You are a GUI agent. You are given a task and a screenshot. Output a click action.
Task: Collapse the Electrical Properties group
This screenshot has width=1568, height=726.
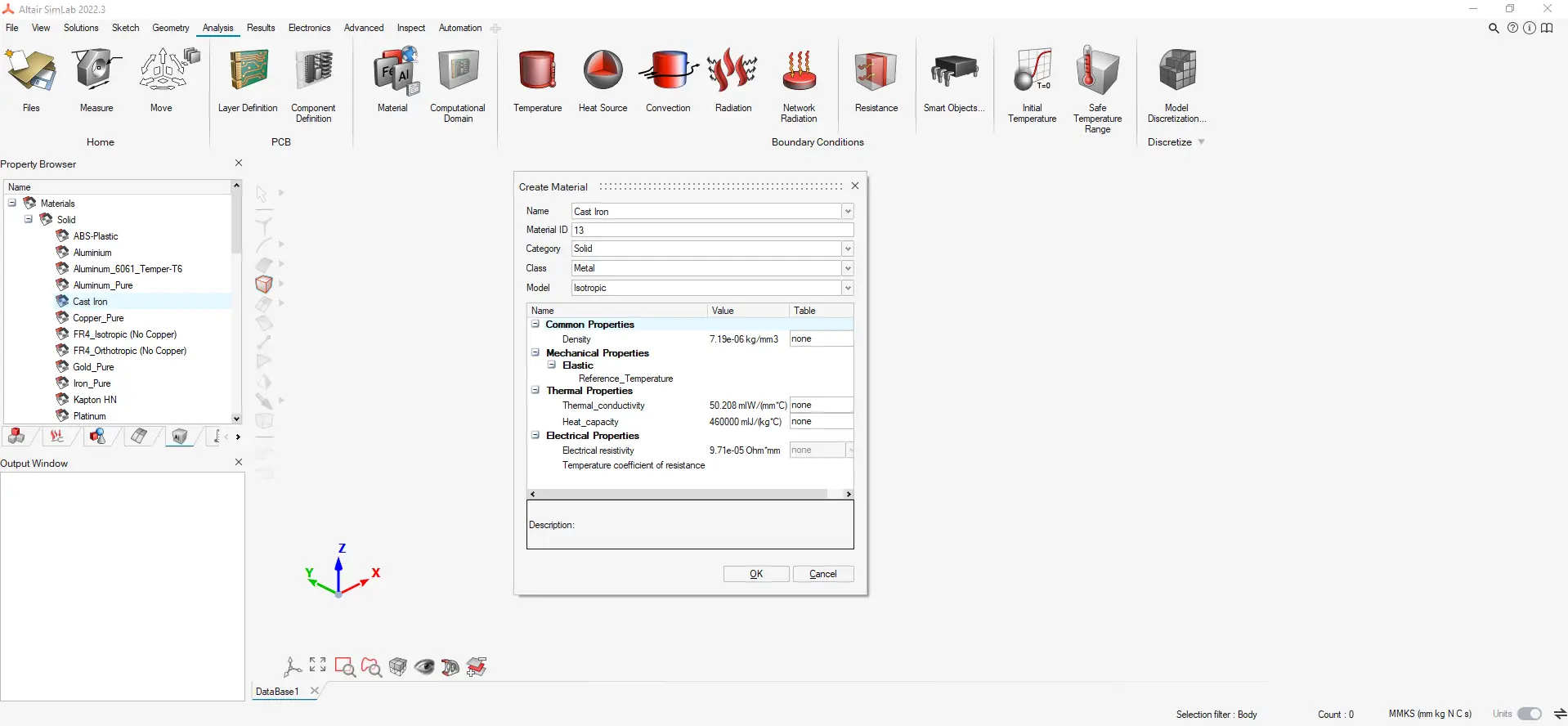coord(535,435)
